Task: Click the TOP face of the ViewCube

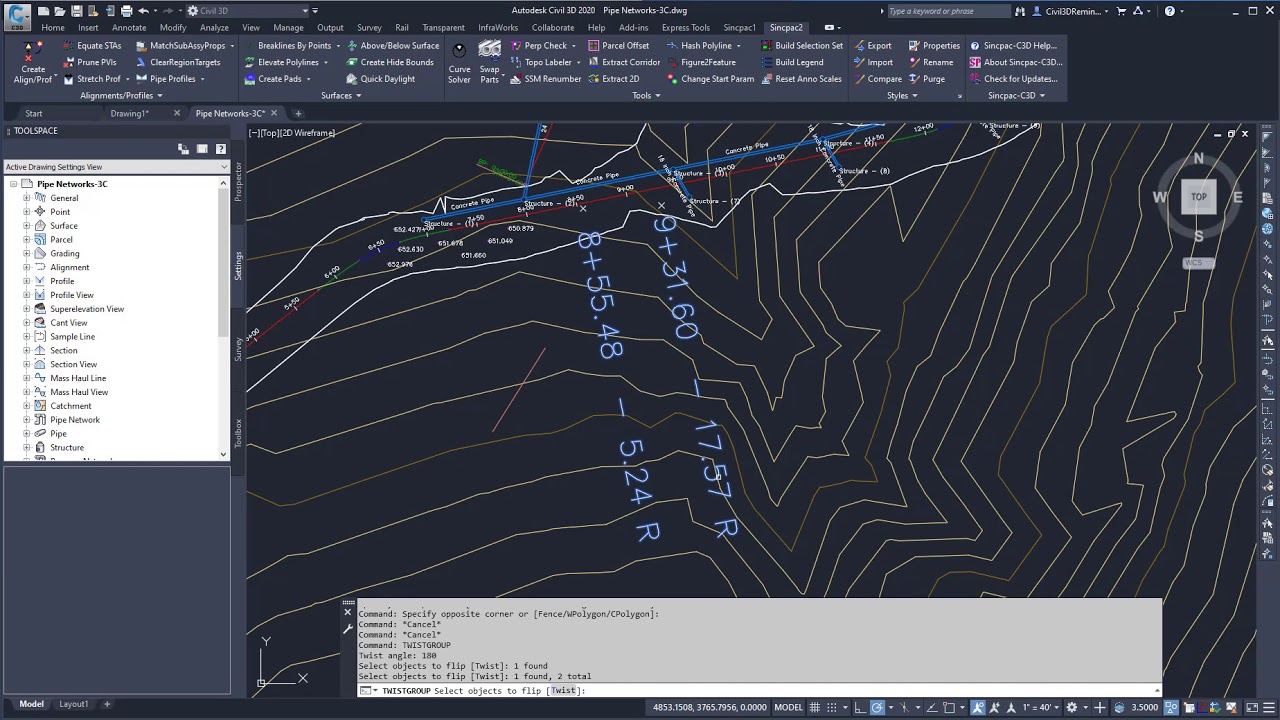Action: 1198,197
